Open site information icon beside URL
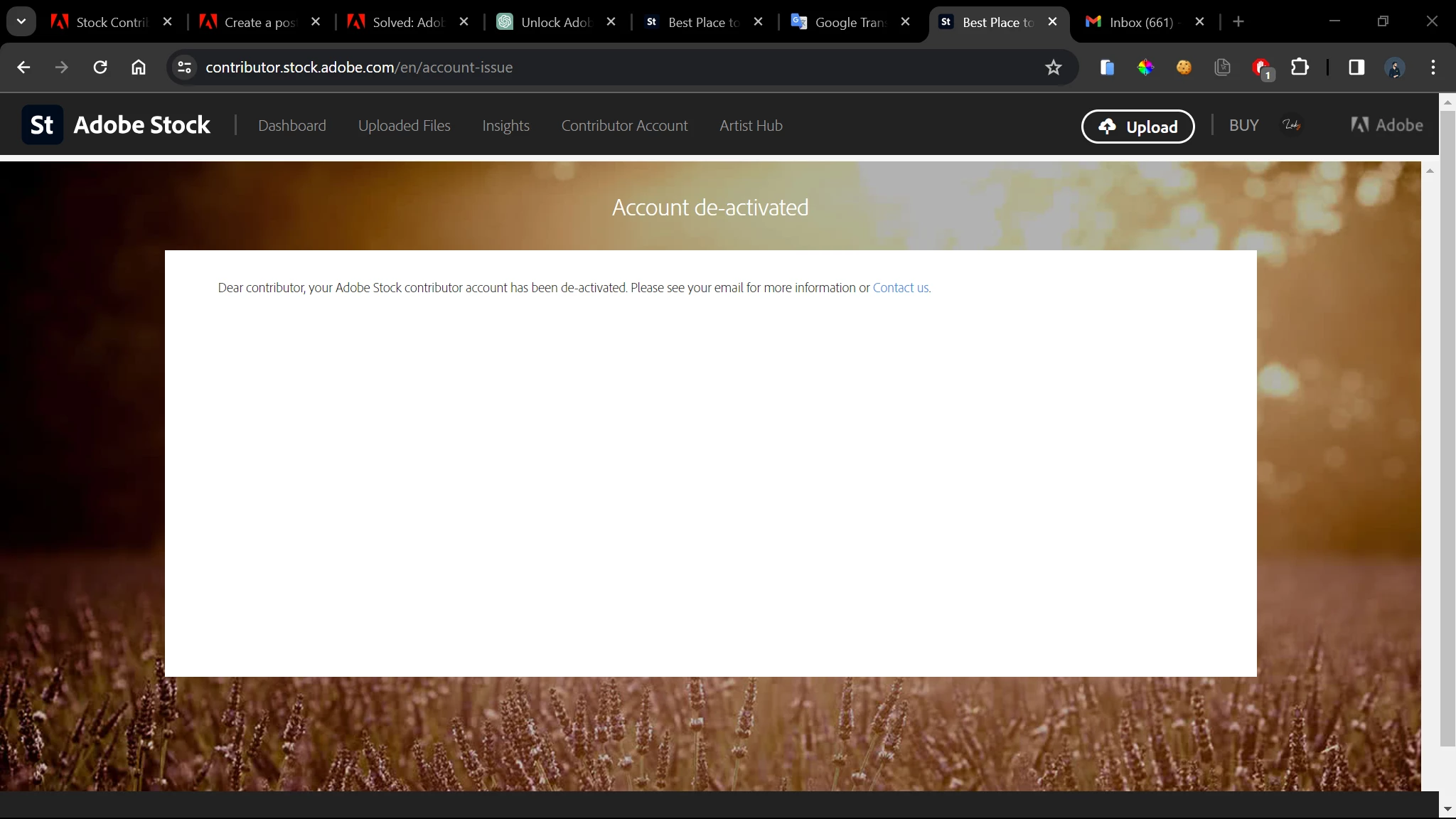Viewport: 1456px width, 819px height. tap(184, 68)
